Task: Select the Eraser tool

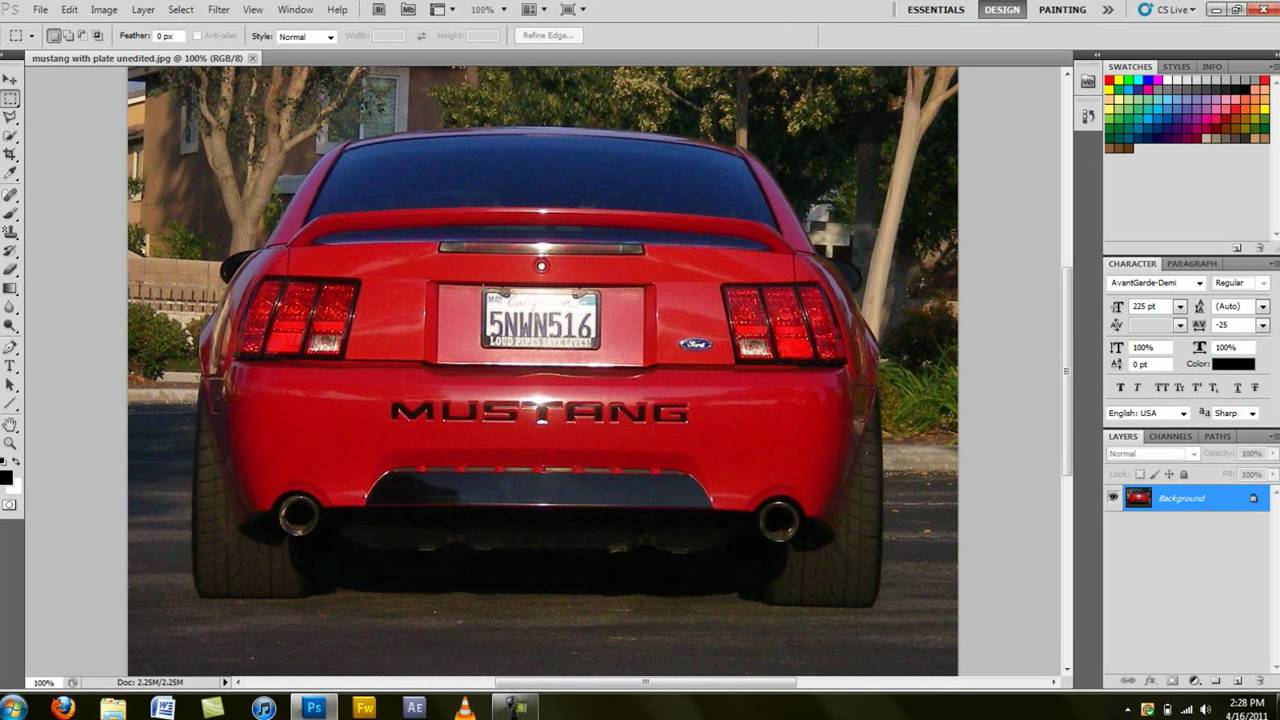Action: coord(10,270)
